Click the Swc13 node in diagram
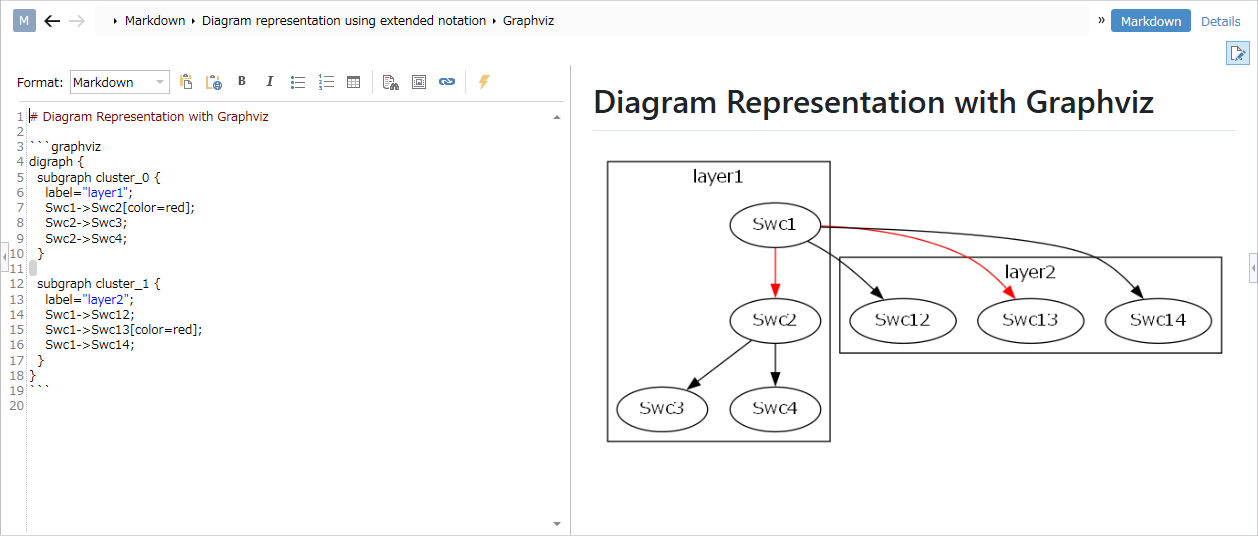The height and width of the screenshot is (536, 1258). (1031, 321)
